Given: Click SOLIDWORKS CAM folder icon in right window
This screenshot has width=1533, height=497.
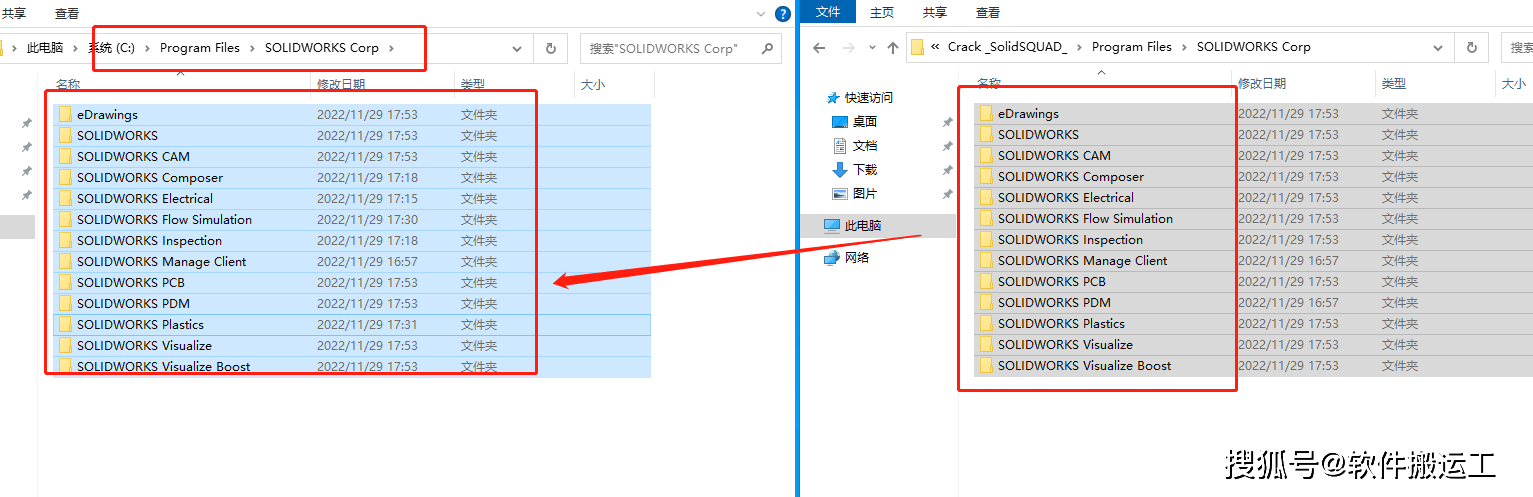Looking at the screenshot, I should [x=987, y=156].
